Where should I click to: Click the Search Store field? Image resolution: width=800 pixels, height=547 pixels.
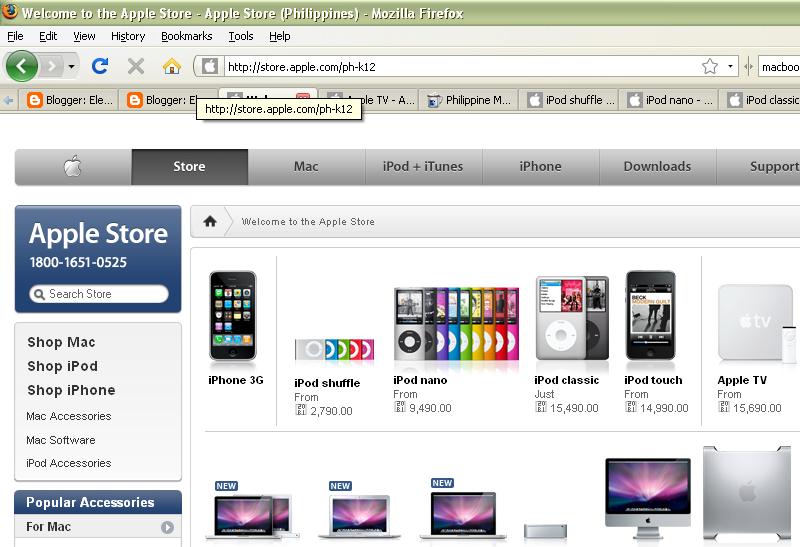99,294
